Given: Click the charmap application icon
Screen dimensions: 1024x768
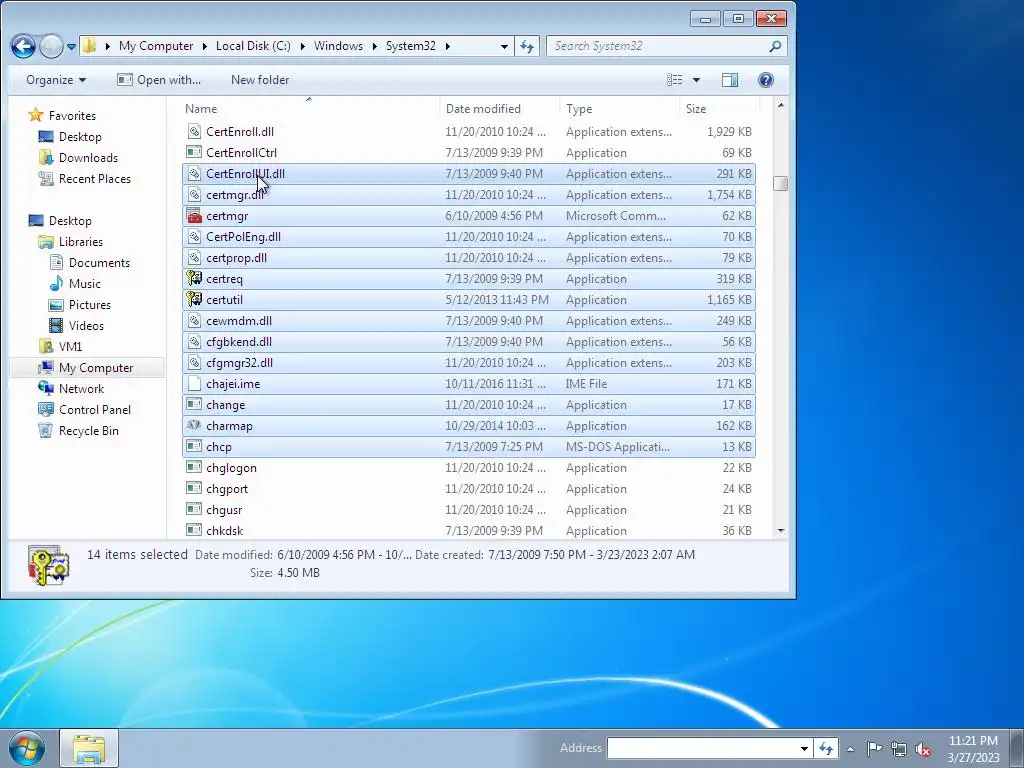Looking at the screenshot, I should tap(194, 426).
